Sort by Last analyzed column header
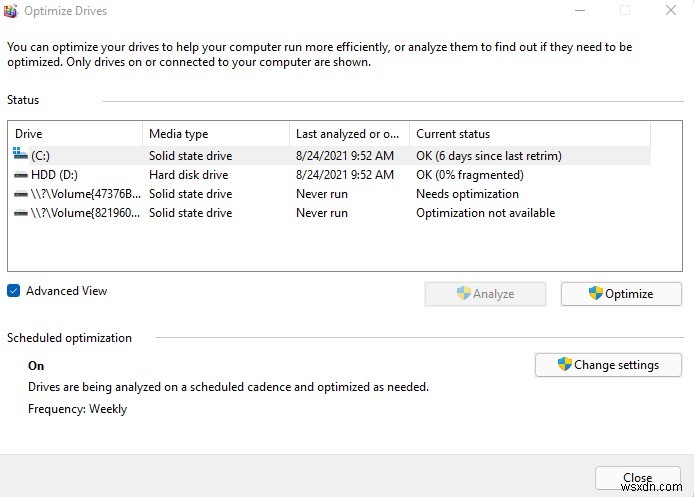Image resolution: width=694 pixels, height=497 pixels. point(349,133)
